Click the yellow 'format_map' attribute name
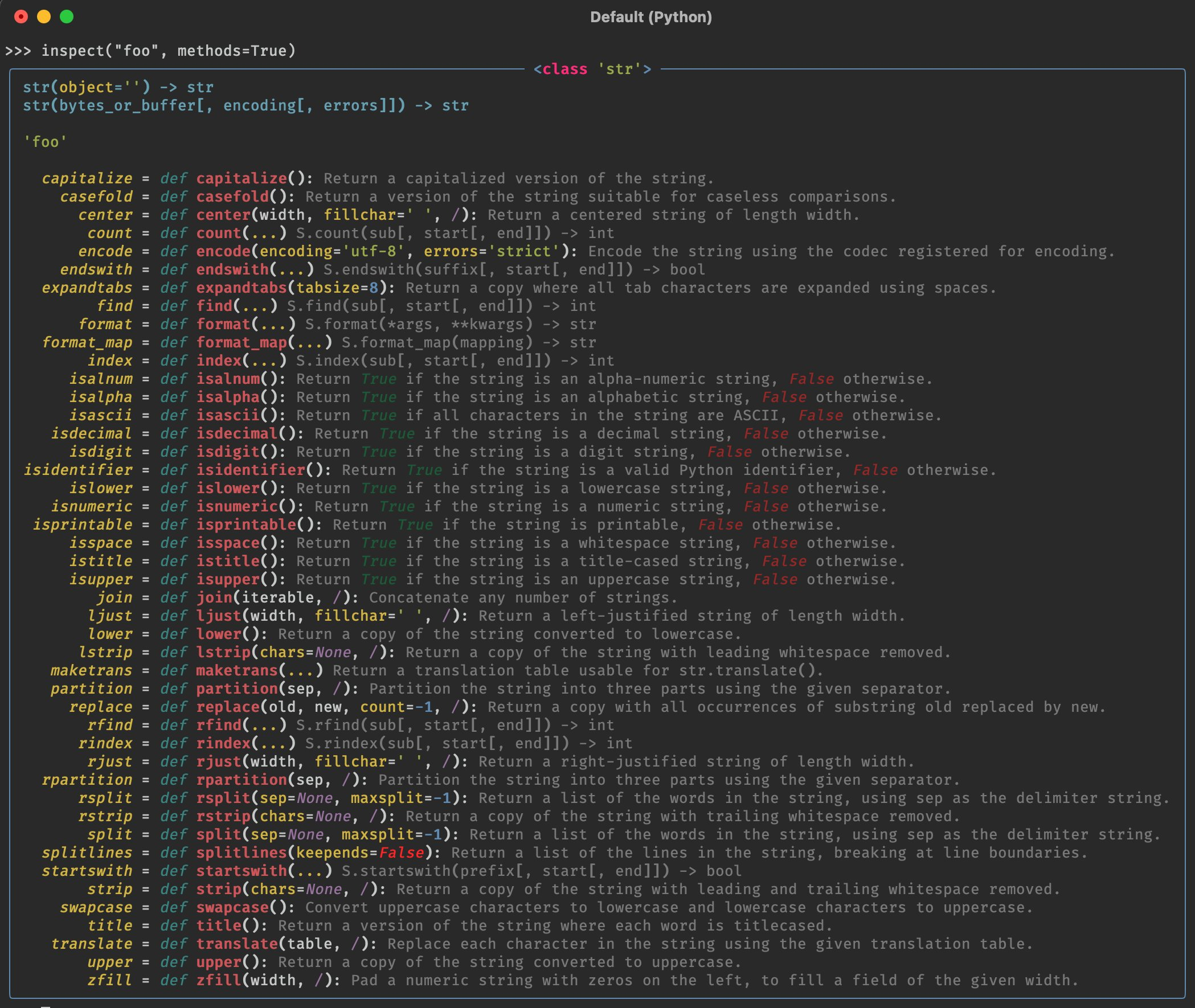The width and height of the screenshot is (1195, 1008). pos(87,343)
